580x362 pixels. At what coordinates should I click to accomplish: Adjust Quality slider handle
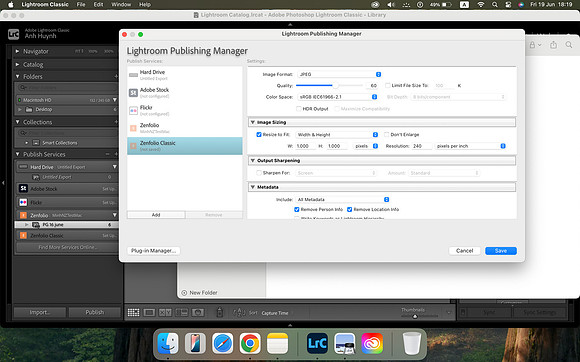pos(335,85)
